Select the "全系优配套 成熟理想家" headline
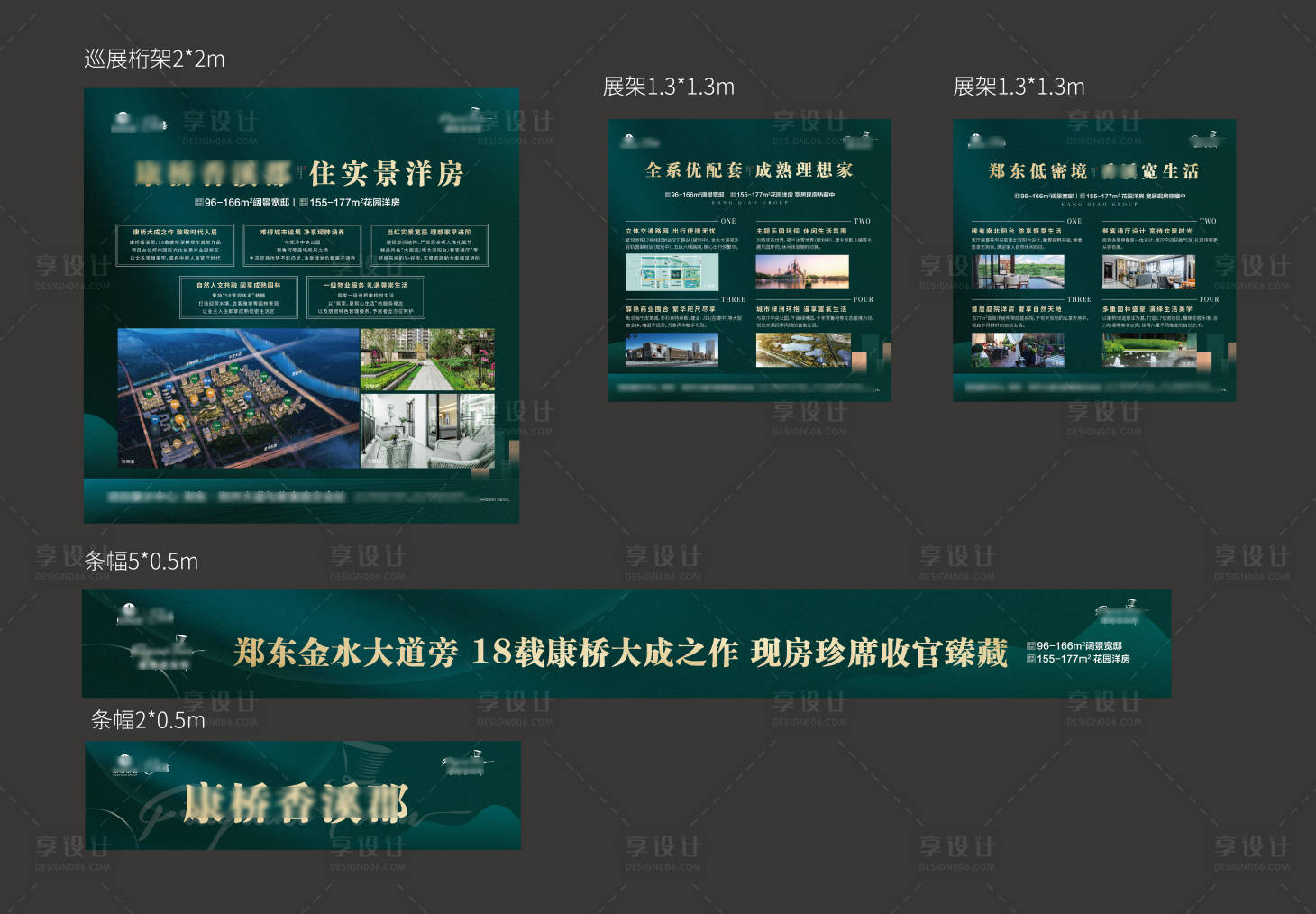Screen dimensions: 1316x914 (749, 170)
